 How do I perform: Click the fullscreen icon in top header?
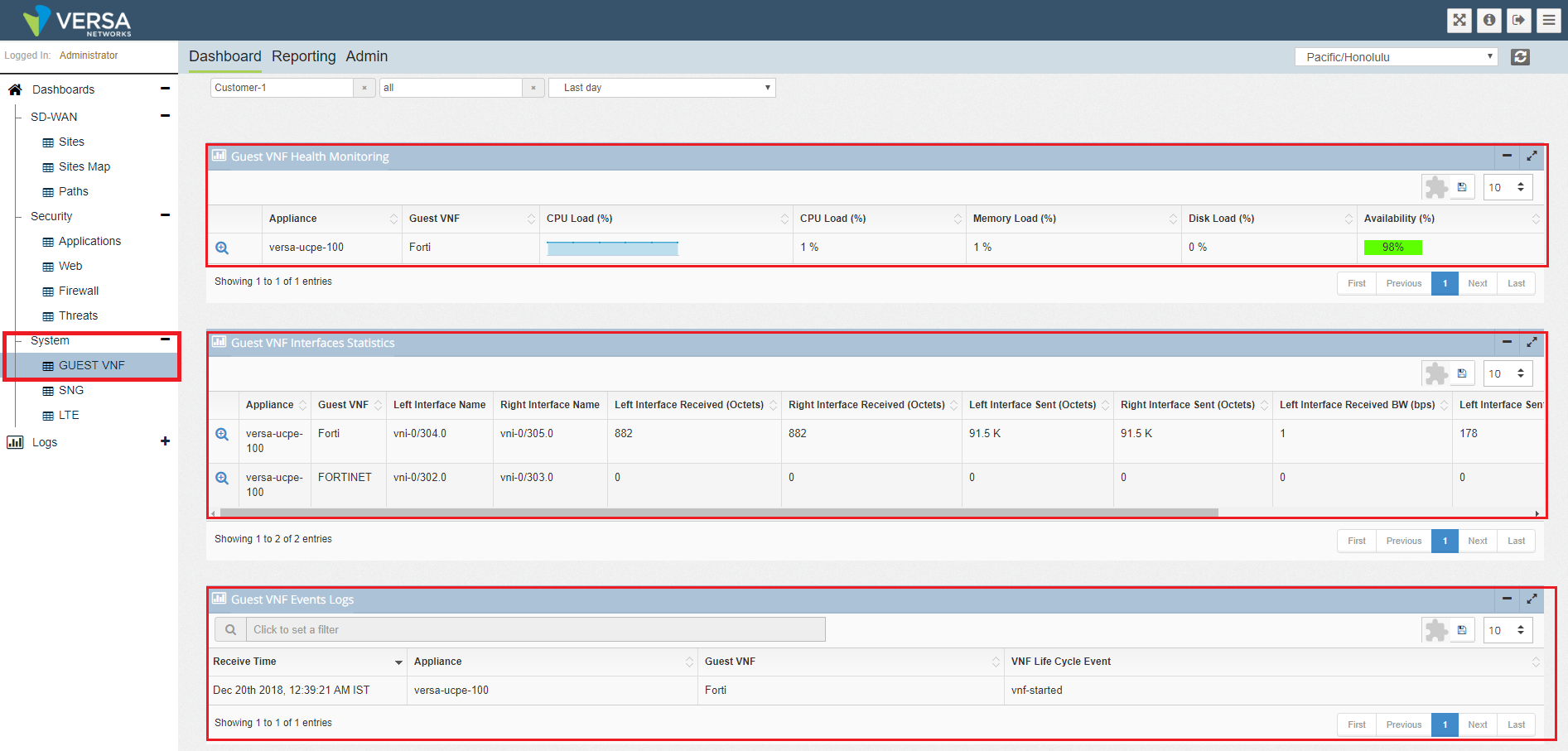click(x=1459, y=20)
